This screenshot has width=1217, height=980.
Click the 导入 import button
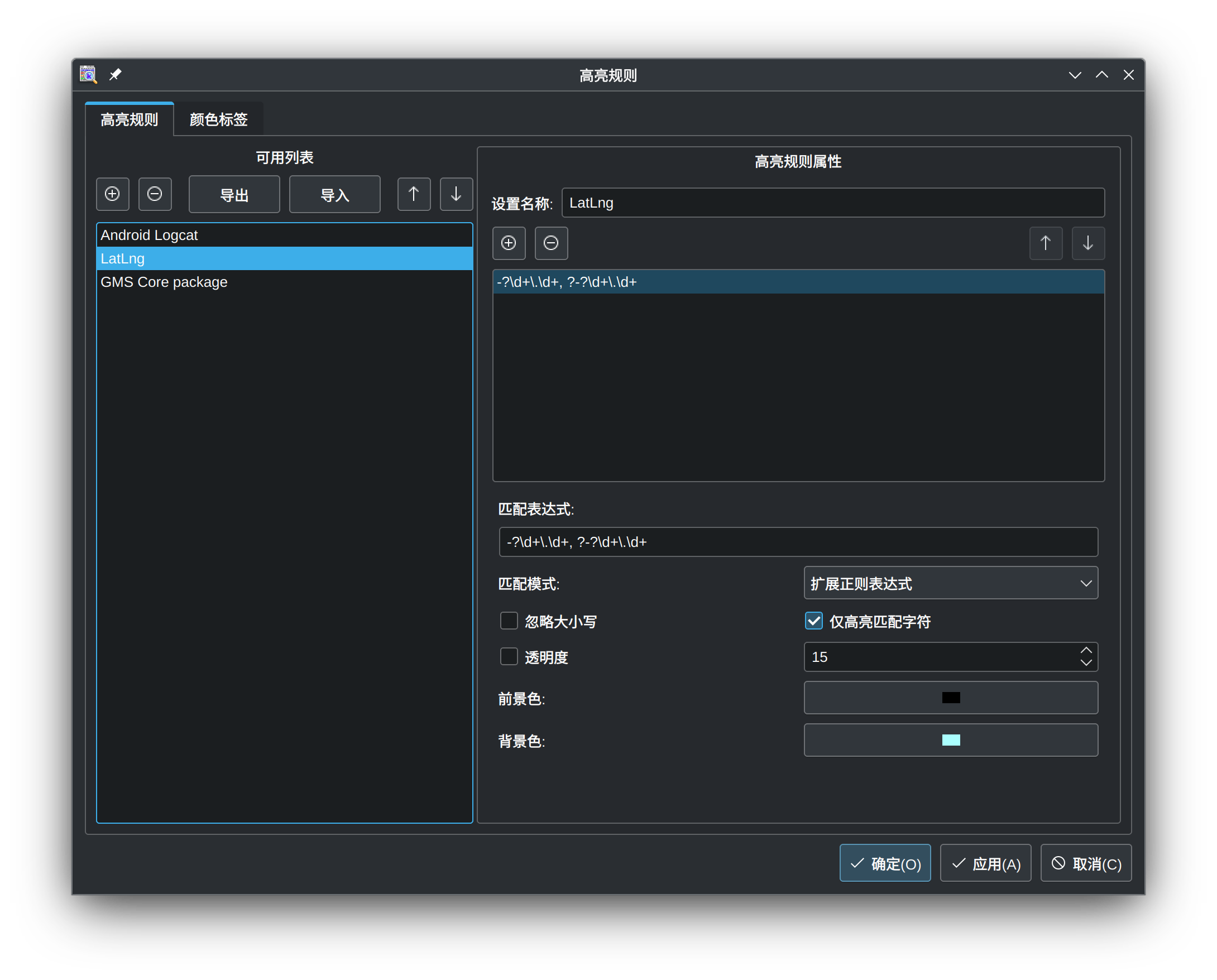pyautogui.click(x=335, y=194)
